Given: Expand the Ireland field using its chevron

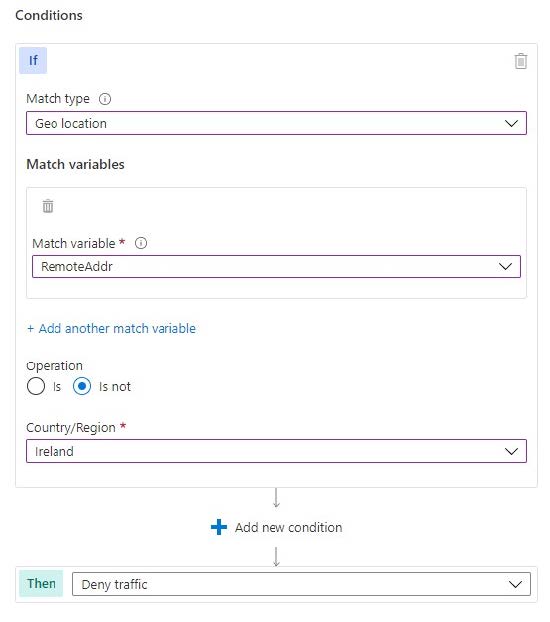Looking at the screenshot, I should point(511,451).
